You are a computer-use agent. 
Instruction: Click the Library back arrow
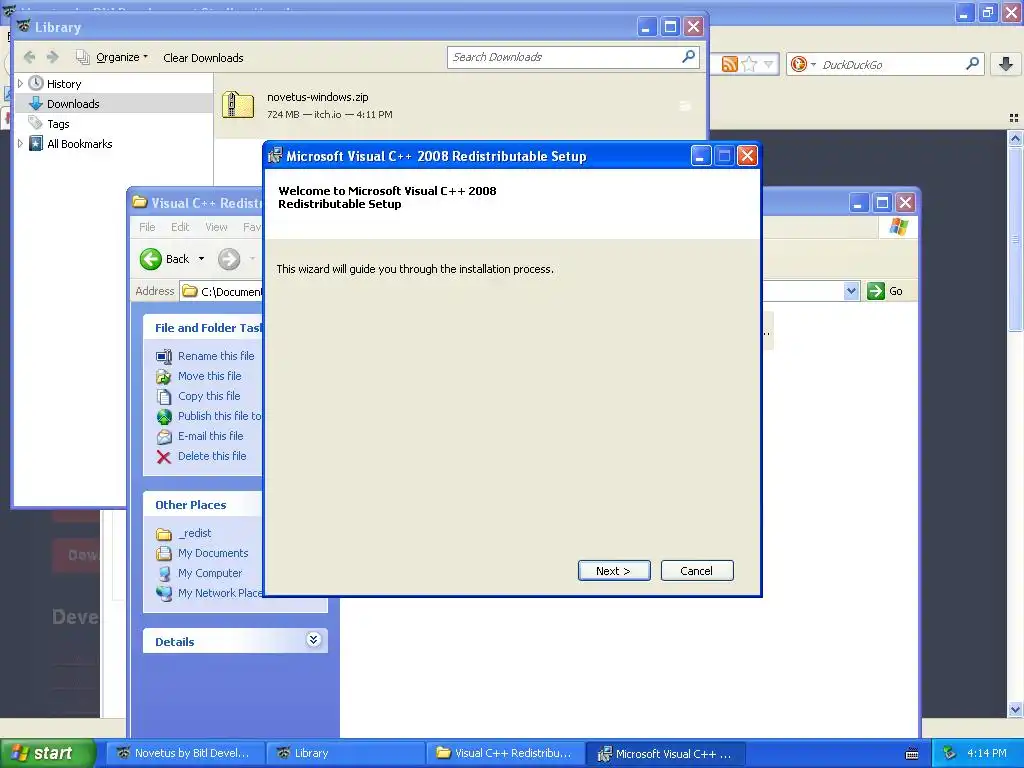[29, 57]
